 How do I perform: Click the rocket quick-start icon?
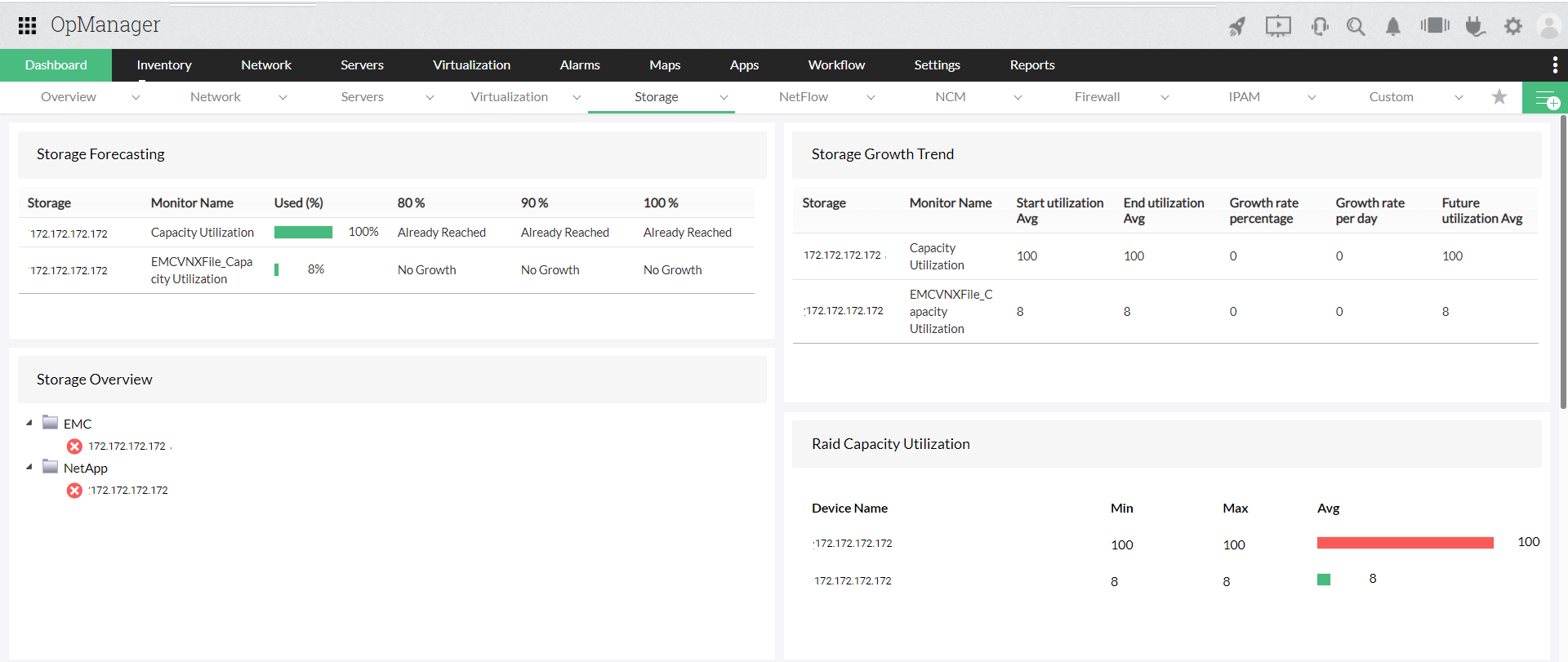(1237, 27)
